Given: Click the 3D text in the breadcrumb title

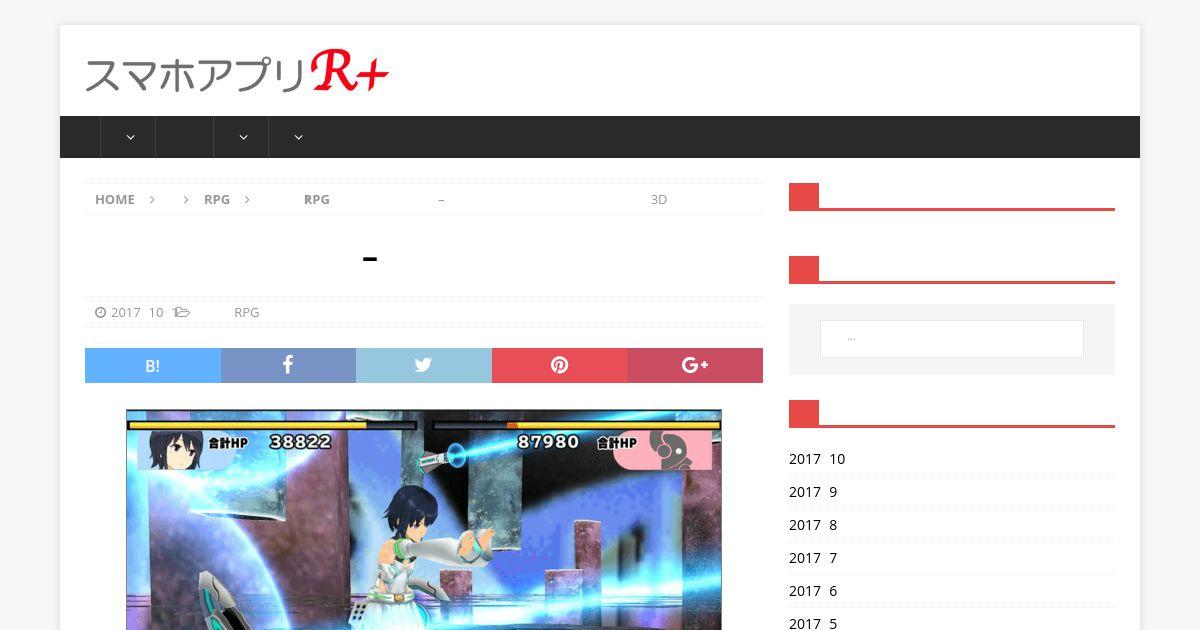Looking at the screenshot, I should click(x=659, y=199).
